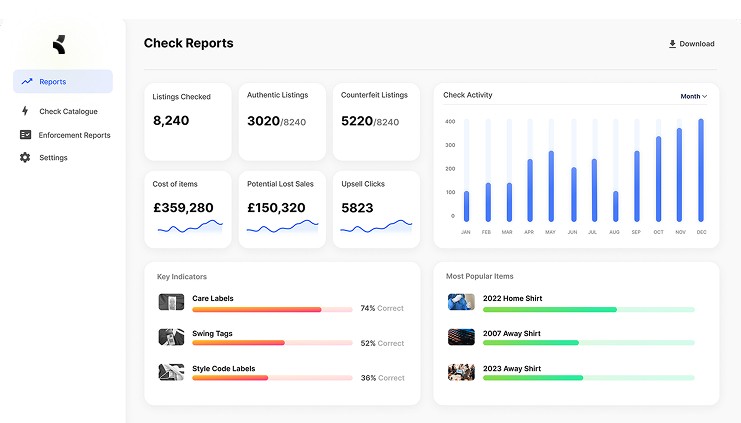Click the Settings gear icon
This screenshot has width=741, height=423.
click(x=25, y=157)
